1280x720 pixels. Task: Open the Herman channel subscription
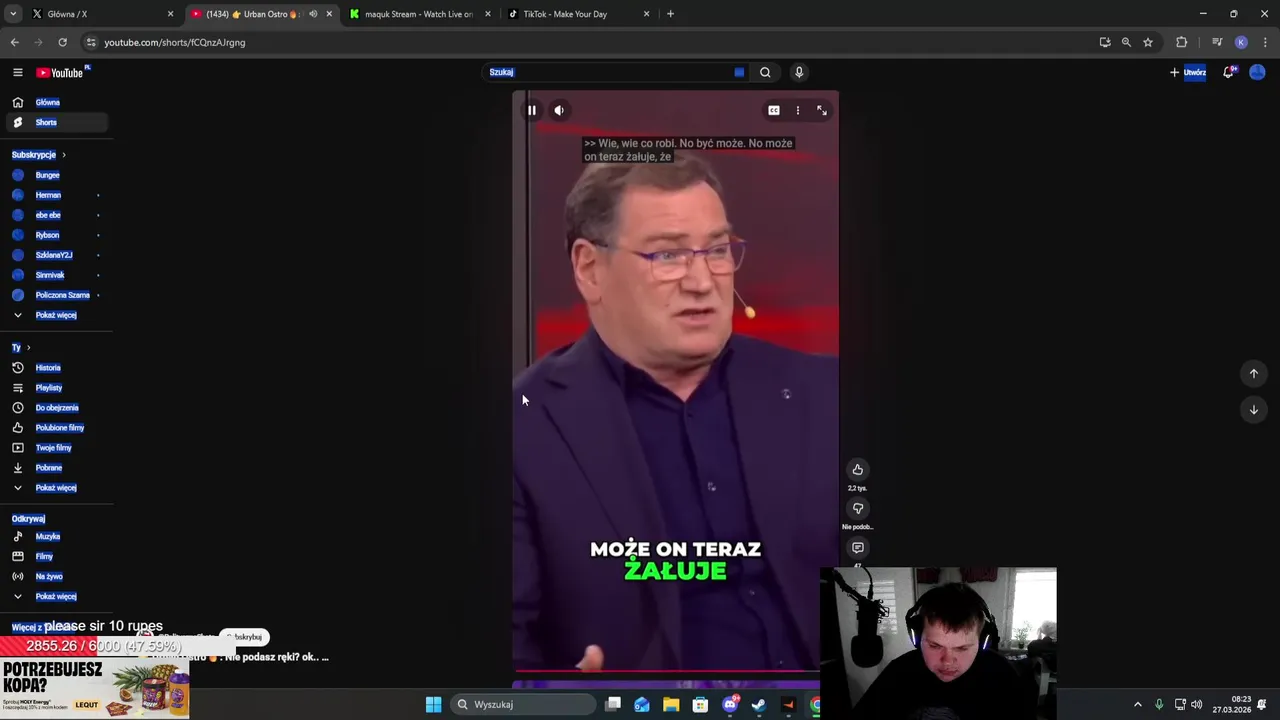pyautogui.click(x=56, y=195)
